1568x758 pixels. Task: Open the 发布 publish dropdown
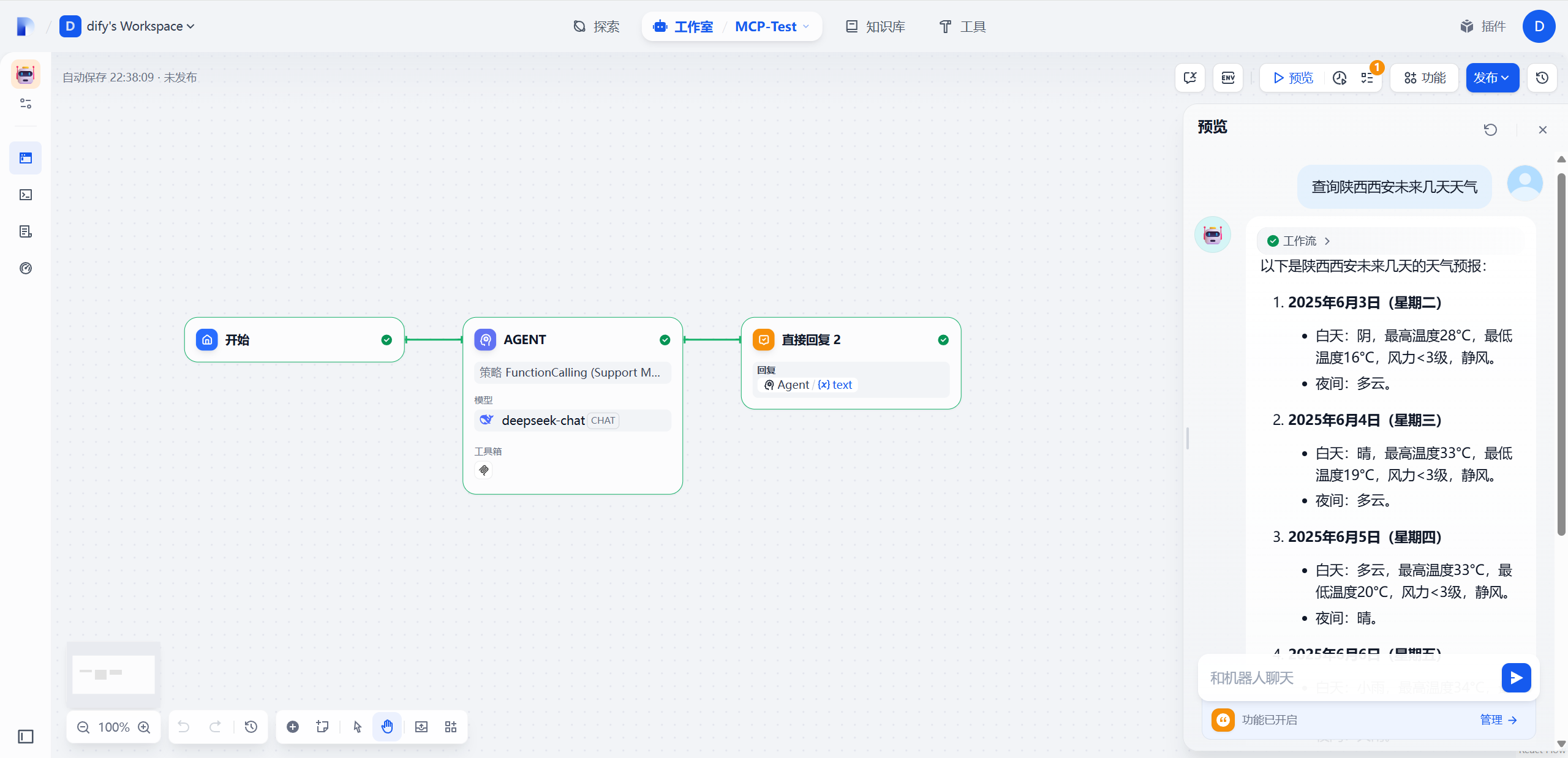click(1492, 78)
